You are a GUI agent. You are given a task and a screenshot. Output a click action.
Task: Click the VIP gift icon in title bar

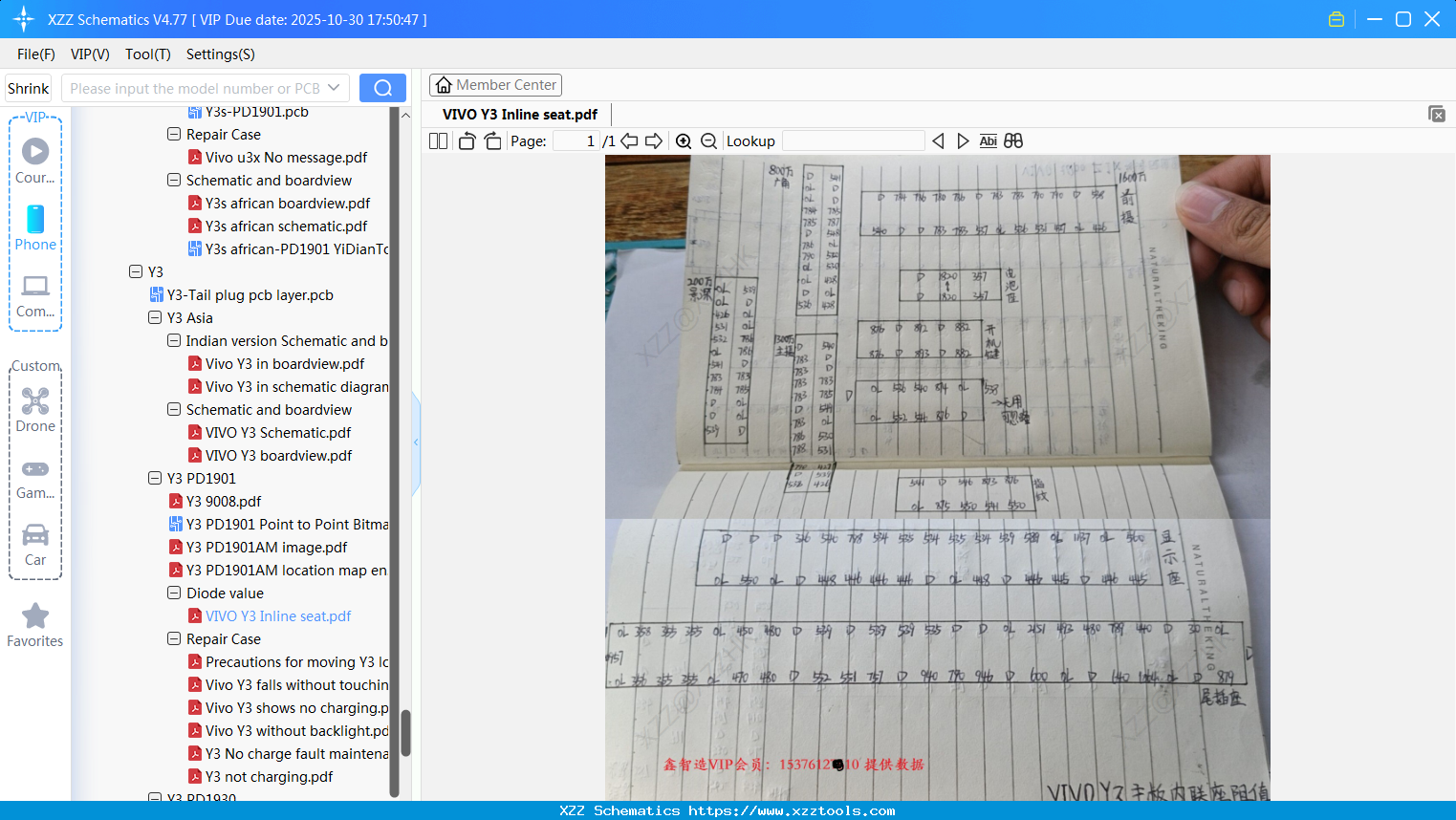[x=1336, y=19]
